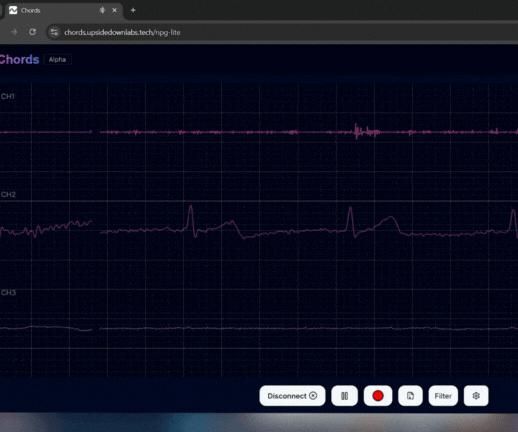Open settings via the gear icon
This screenshot has height=432, width=518.
[x=476, y=396]
